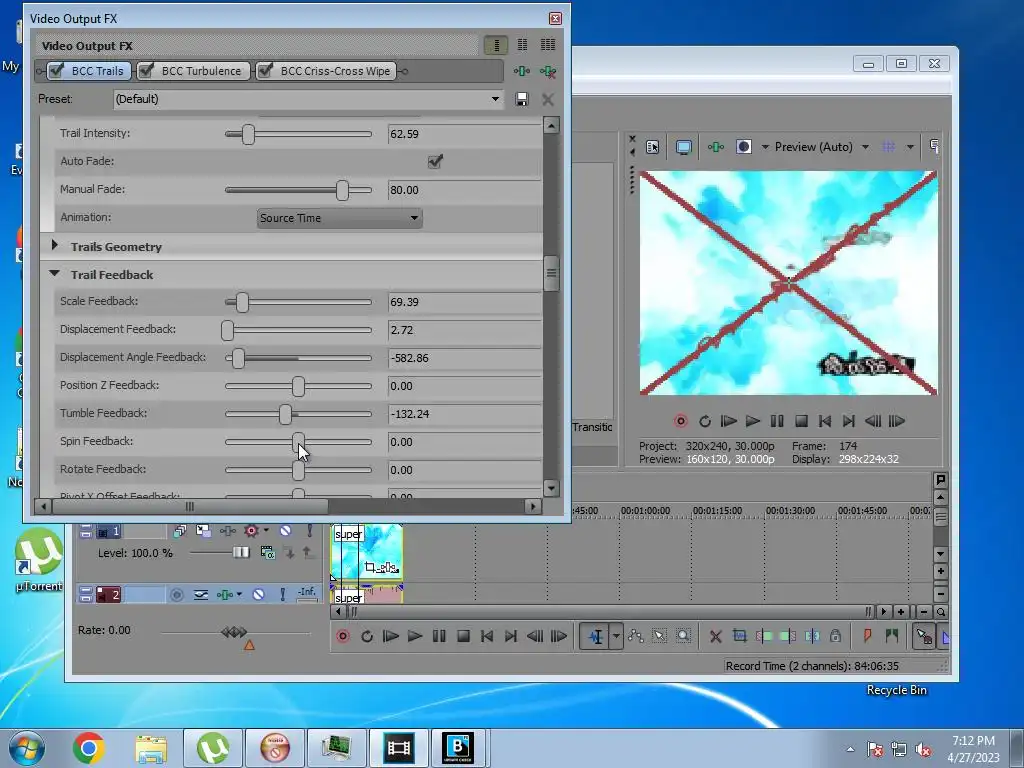
Task: Open the overlays dropdown arrow in preview
Action: 910,147
